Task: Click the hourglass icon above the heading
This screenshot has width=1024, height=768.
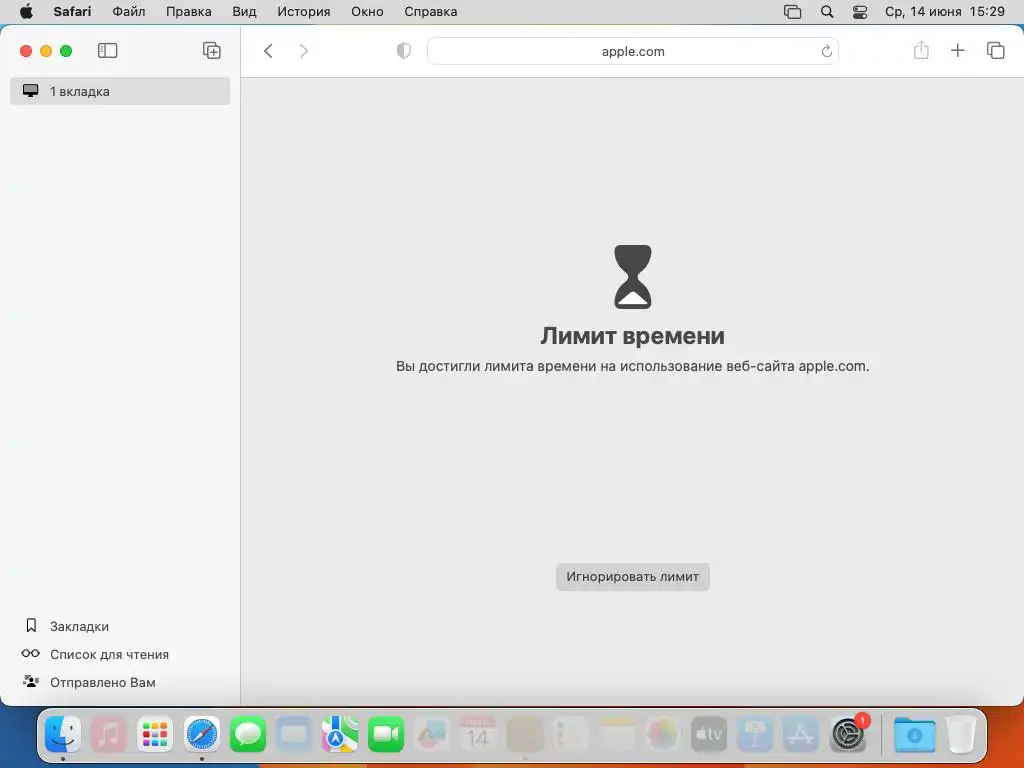Action: coord(633,277)
